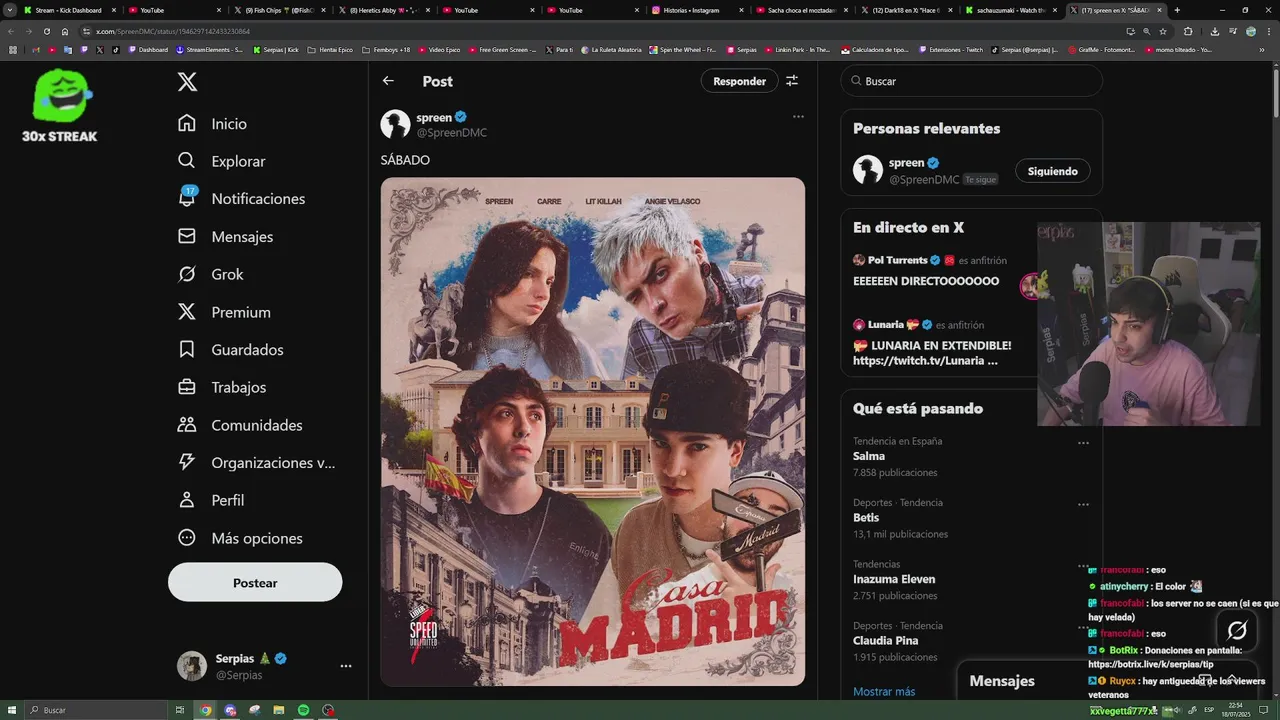Open Serpias | Kick bookmark
The height and width of the screenshot is (720, 1280).
(x=276, y=49)
